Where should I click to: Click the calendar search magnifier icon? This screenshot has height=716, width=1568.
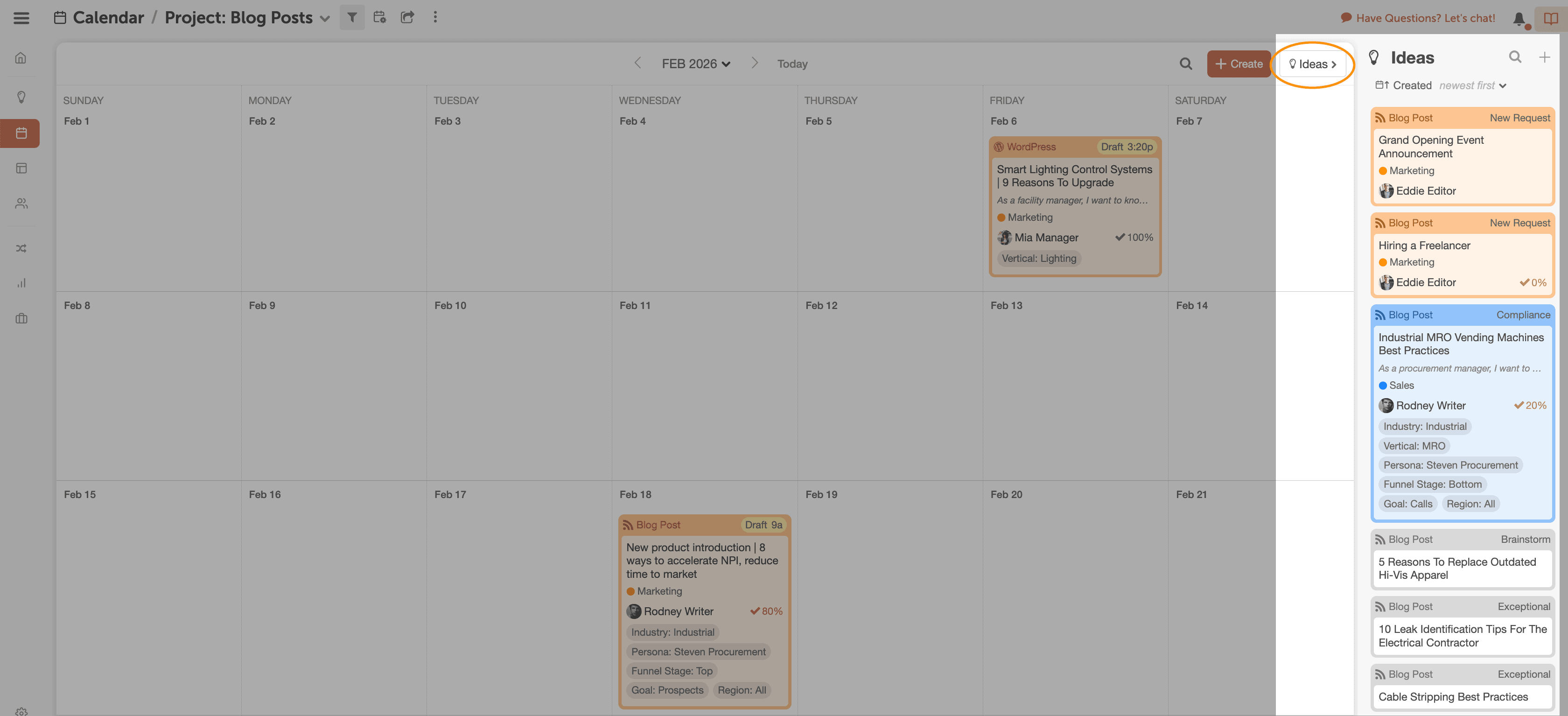point(1185,64)
